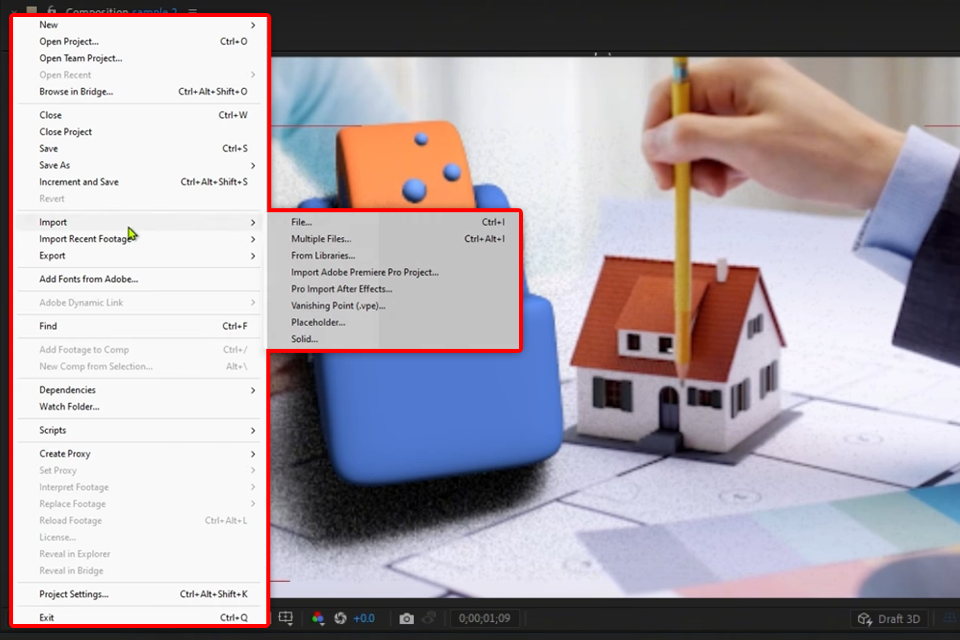Select Pro Import After Effects...
This screenshot has width=960, height=640.
[395, 289]
